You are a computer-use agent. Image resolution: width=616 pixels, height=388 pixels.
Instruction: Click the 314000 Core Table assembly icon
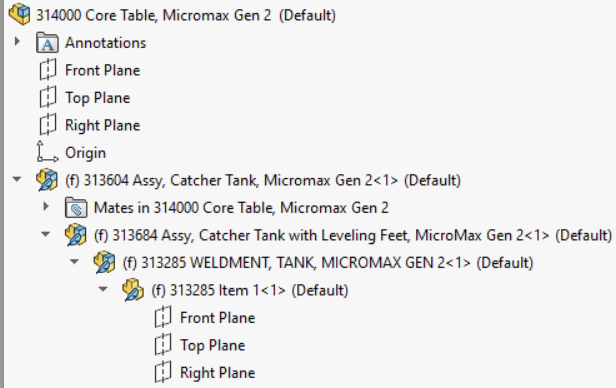(x=19, y=14)
